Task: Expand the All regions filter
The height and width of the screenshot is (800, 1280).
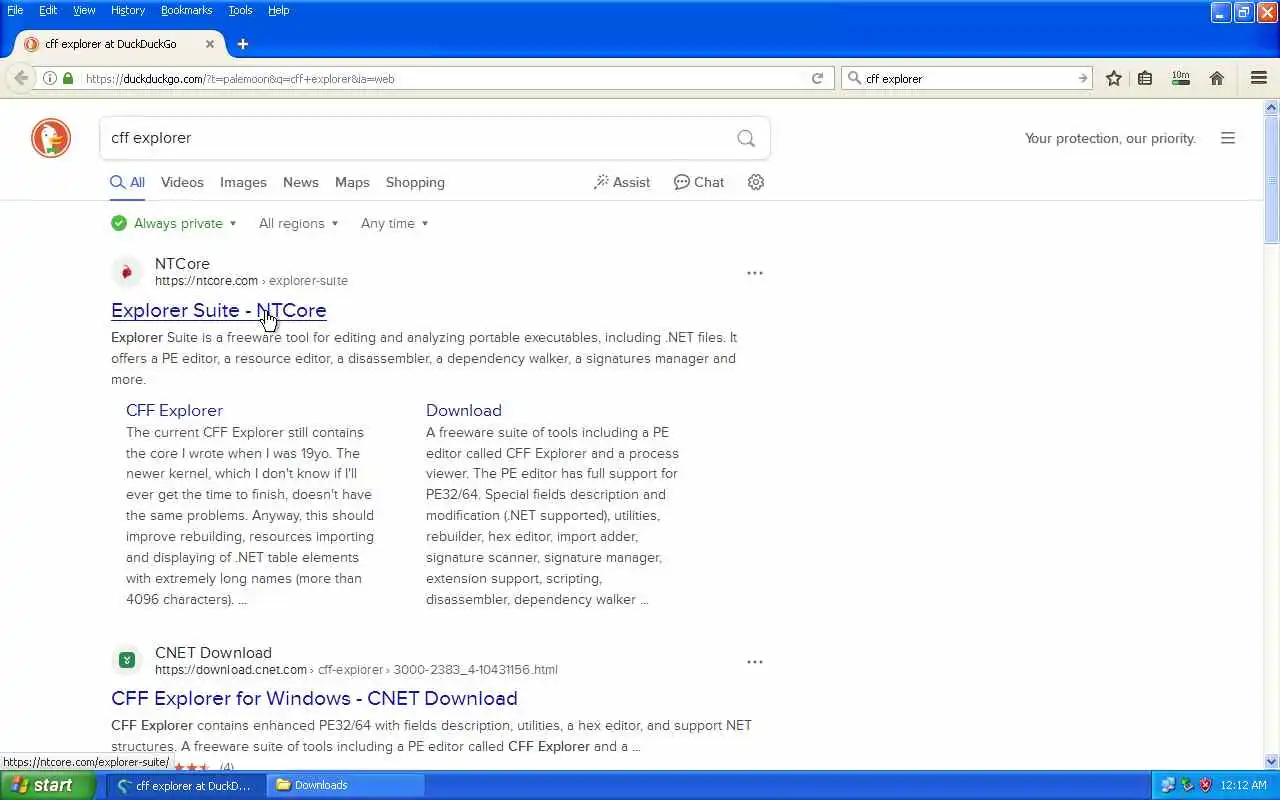Action: click(x=298, y=223)
